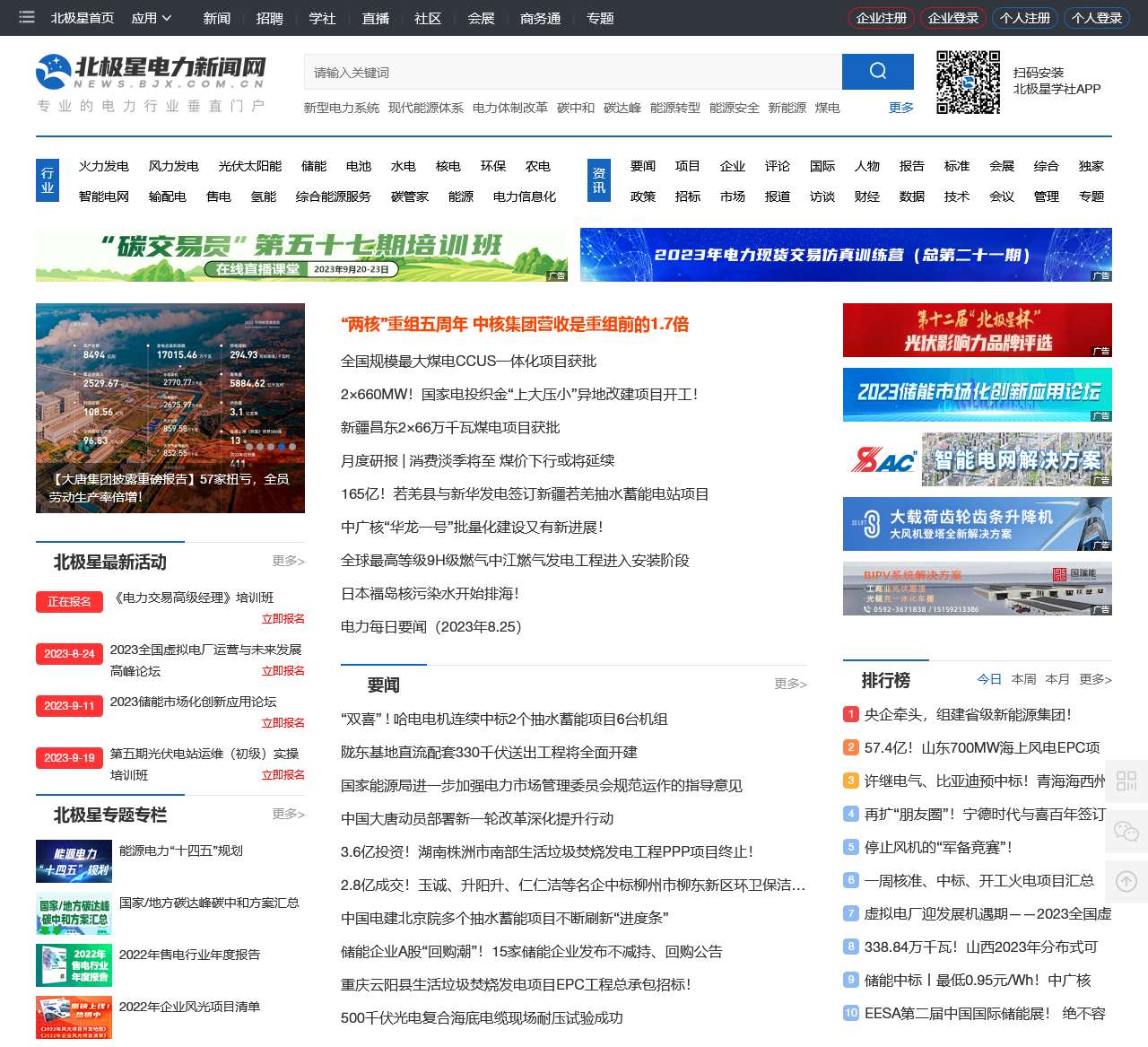
Task: Expand 更多 next to hot keywords
Action: coord(901,108)
